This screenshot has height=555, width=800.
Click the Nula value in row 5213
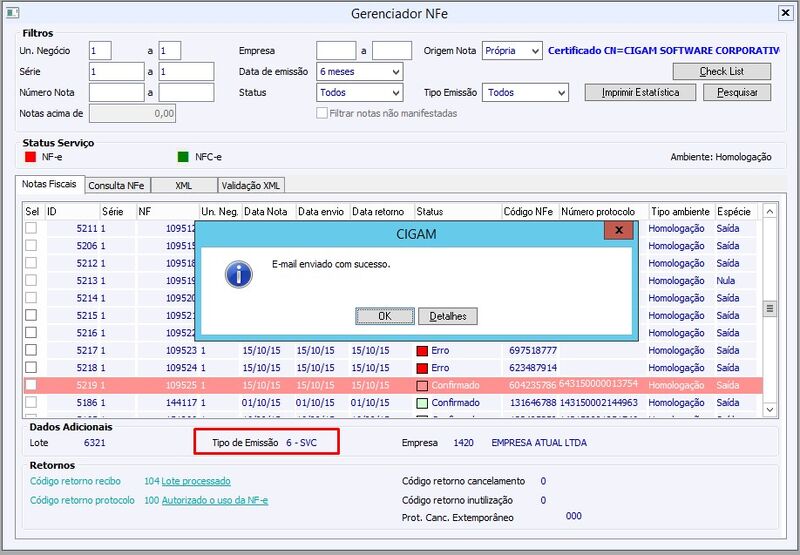point(726,281)
